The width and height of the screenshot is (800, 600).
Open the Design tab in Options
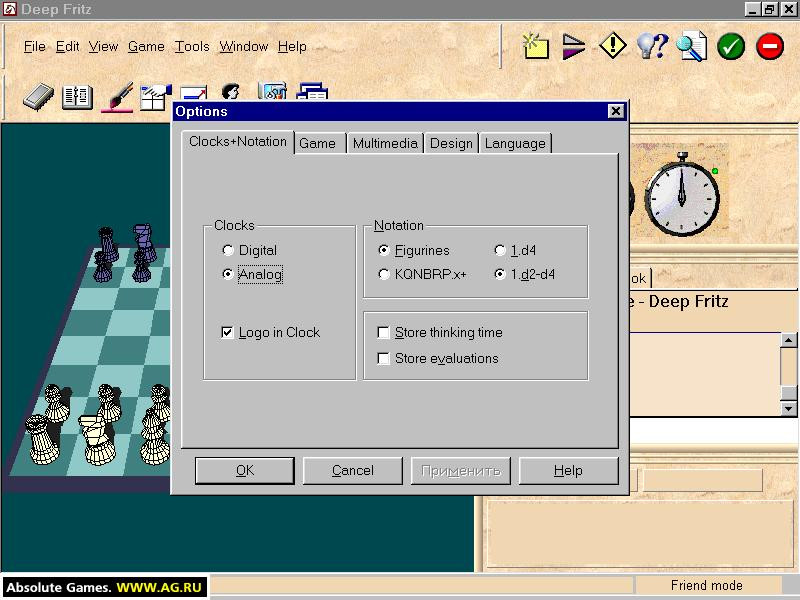pyautogui.click(x=452, y=143)
